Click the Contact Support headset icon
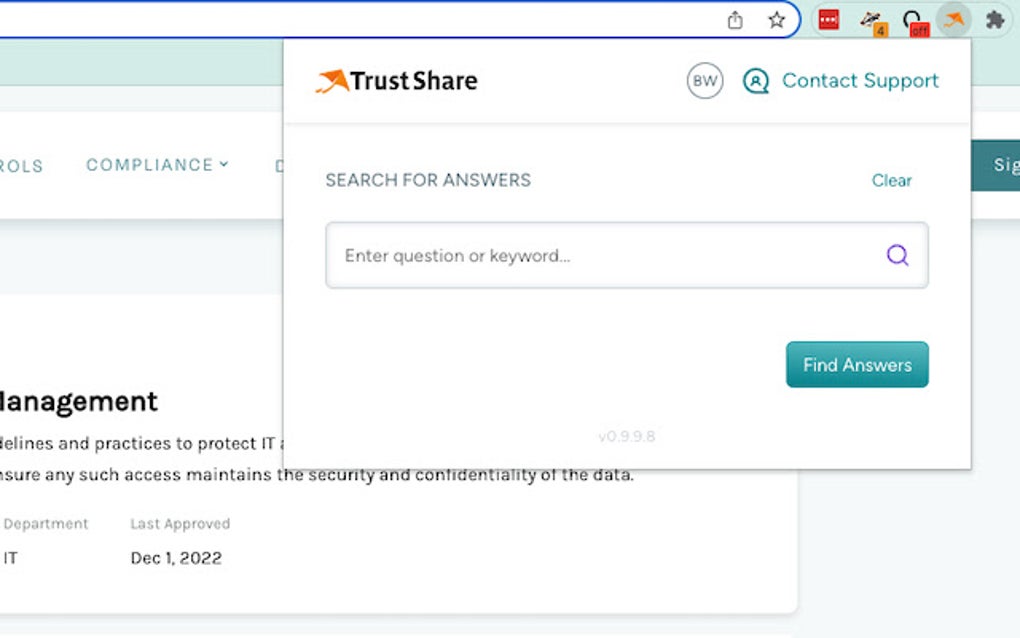 tap(756, 81)
